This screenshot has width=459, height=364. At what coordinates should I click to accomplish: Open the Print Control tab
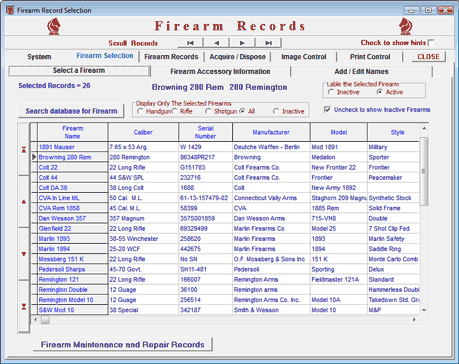[370, 57]
